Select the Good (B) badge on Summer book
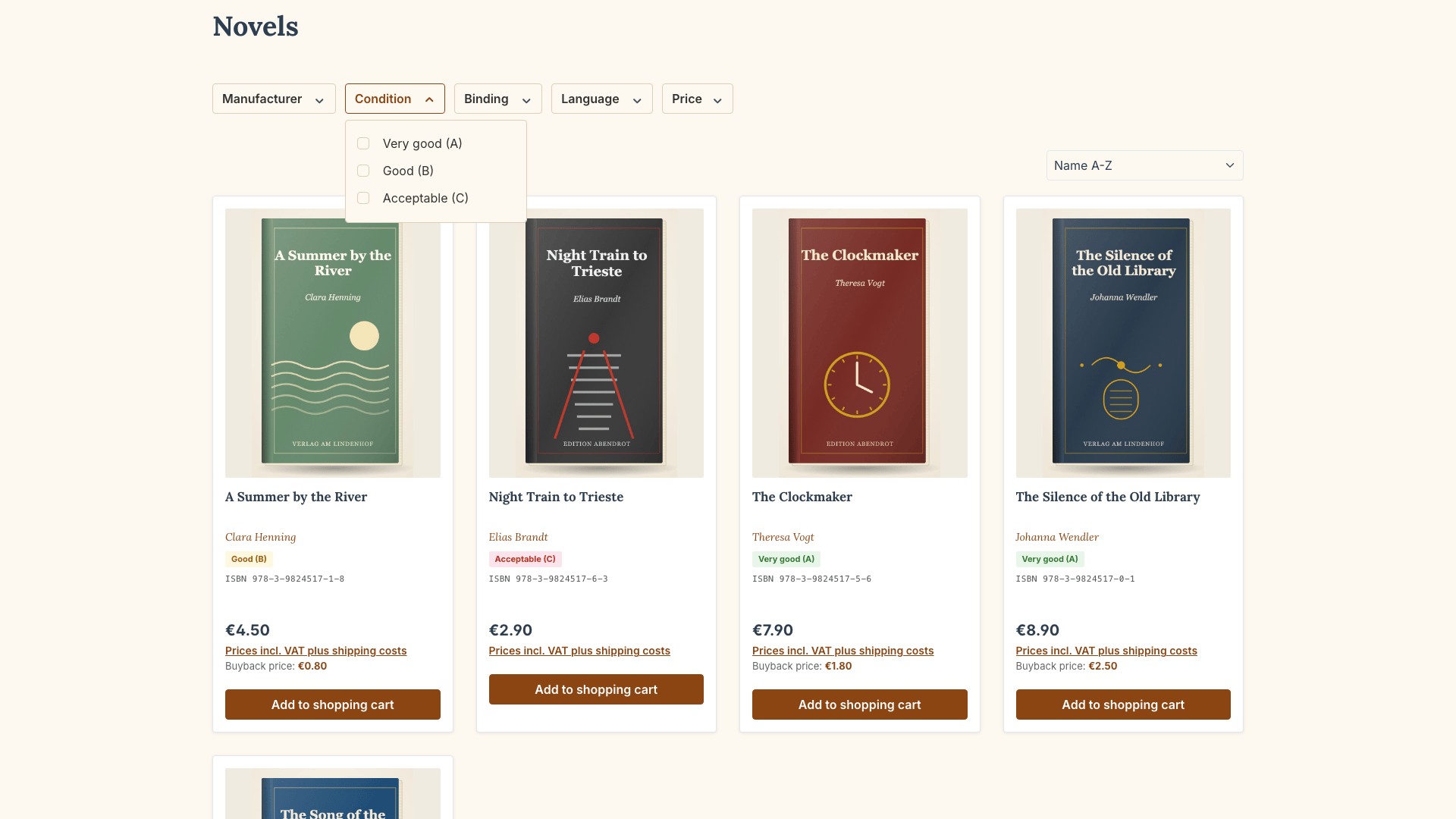This screenshot has height=819, width=1456. pos(249,559)
